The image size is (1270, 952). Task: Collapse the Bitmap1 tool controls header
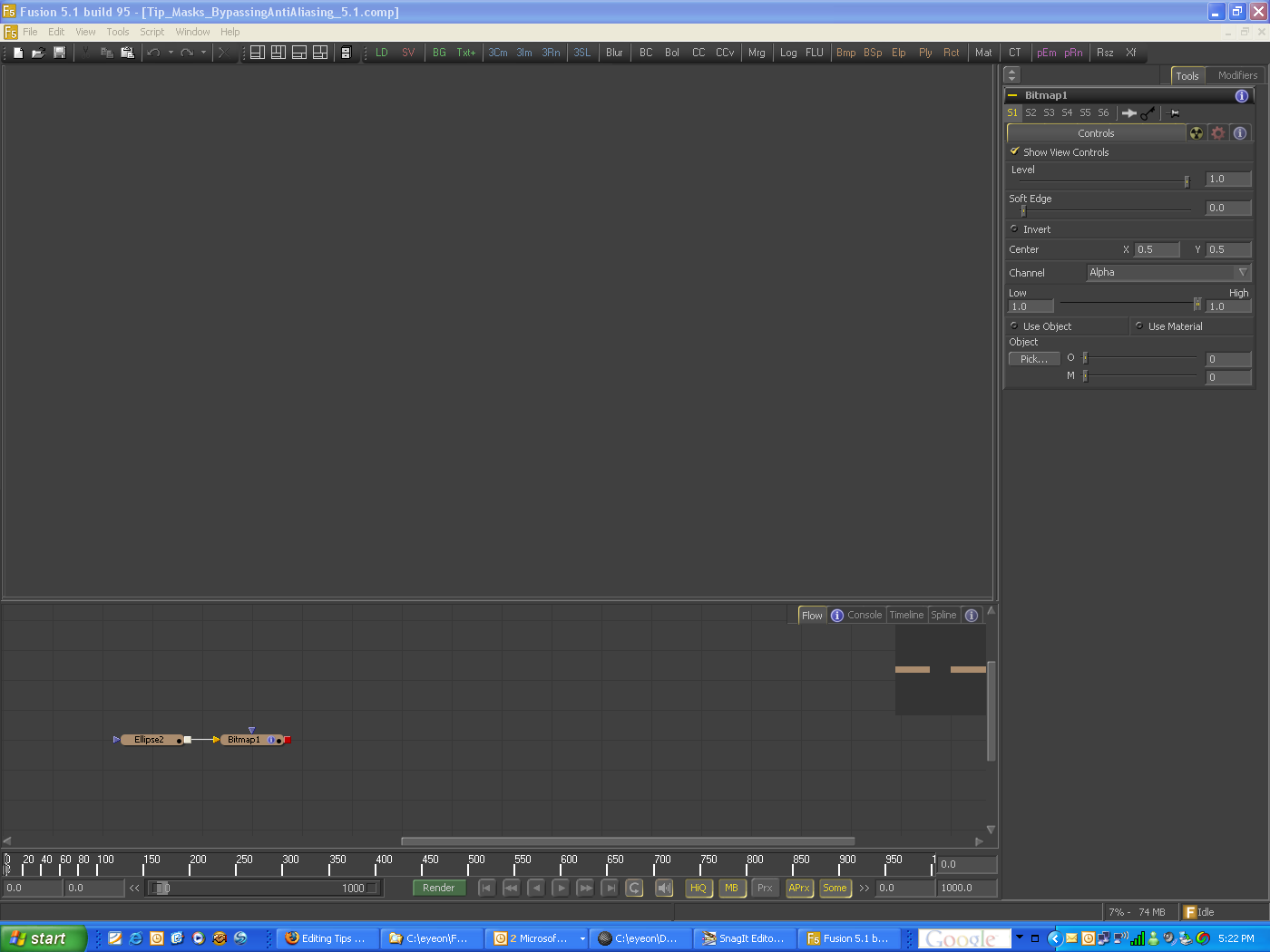tap(1013, 95)
